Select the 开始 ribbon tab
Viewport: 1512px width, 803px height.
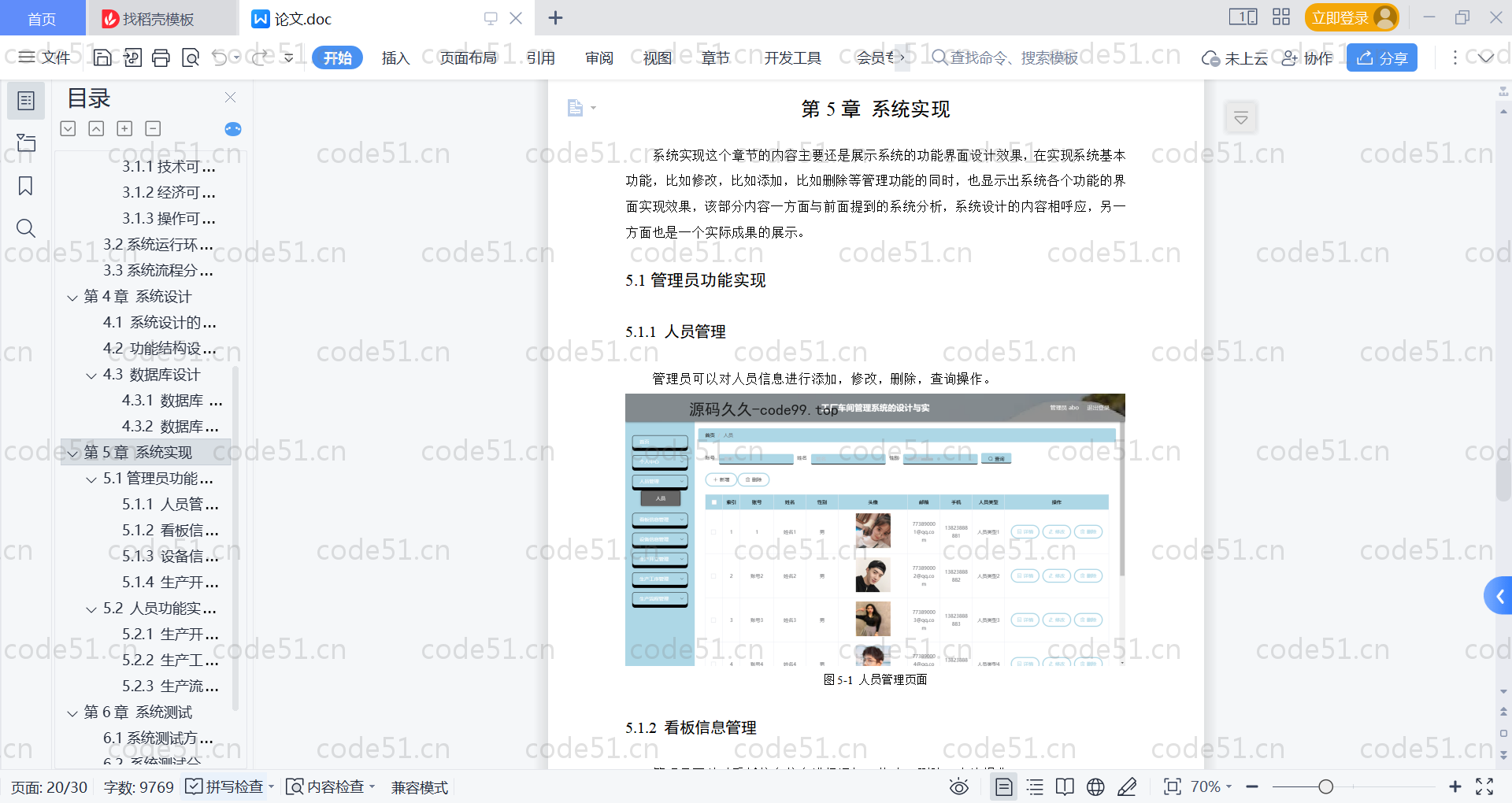(x=337, y=57)
